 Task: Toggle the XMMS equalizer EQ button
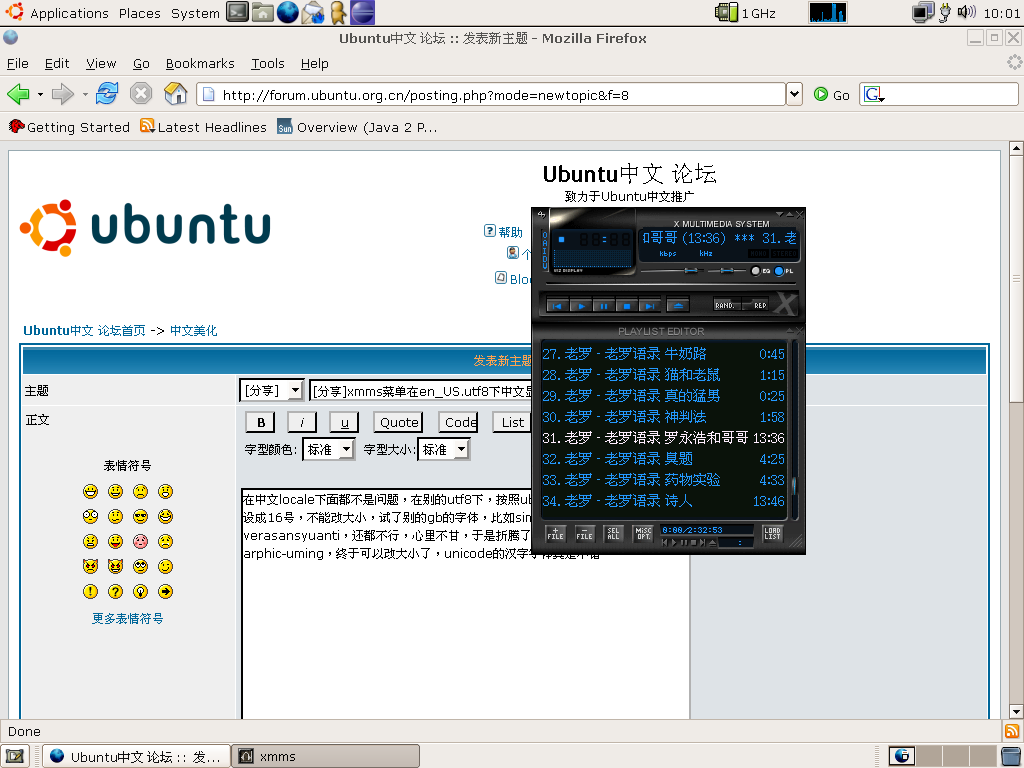tap(760, 270)
